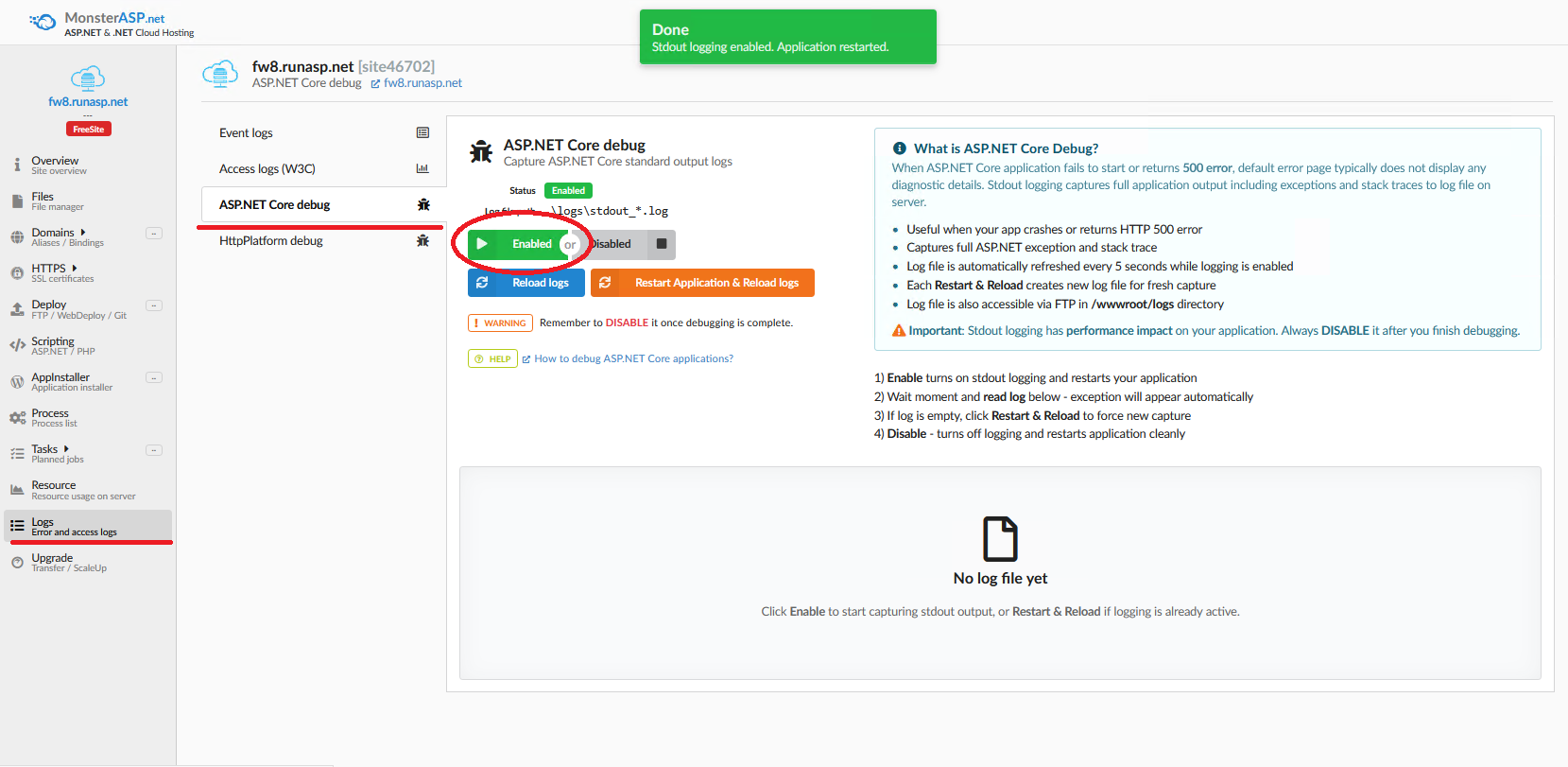Click the Overview info icon in sidebar

(17, 166)
